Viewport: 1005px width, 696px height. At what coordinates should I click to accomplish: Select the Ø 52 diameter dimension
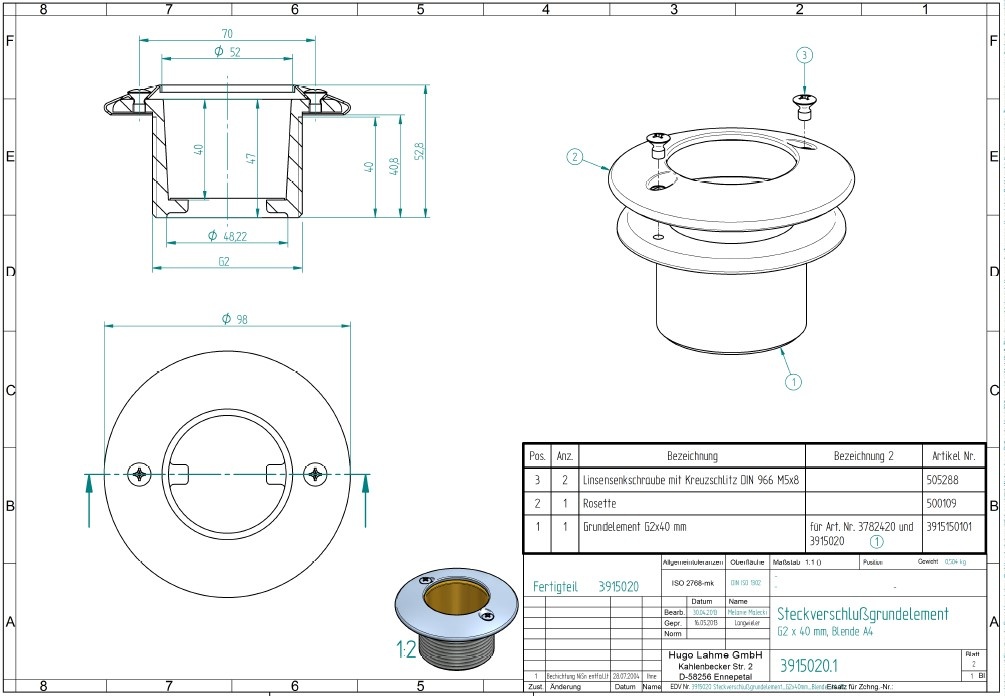(x=228, y=52)
